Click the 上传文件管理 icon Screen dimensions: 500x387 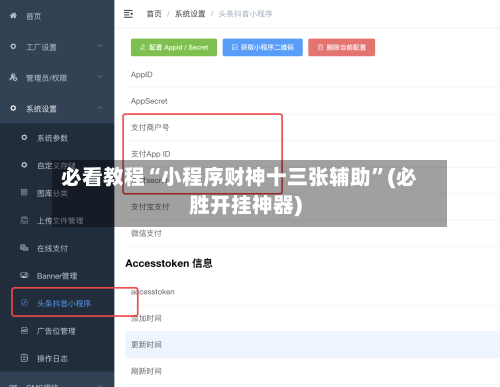point(24,220)
